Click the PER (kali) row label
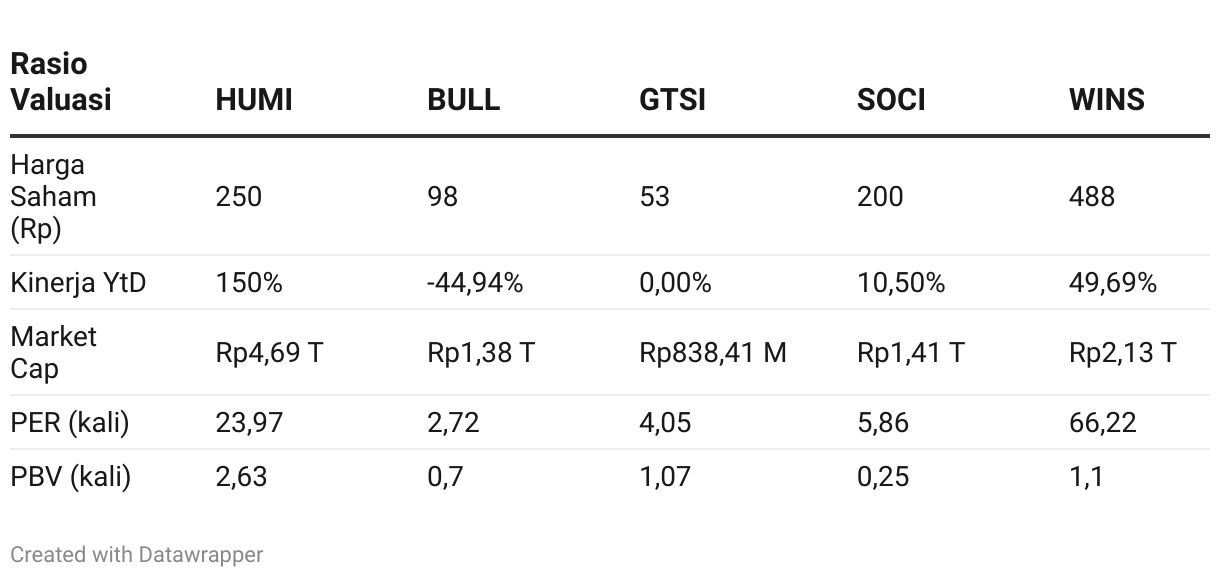This screenshot has width=1220, height=578. coord(70,423)
